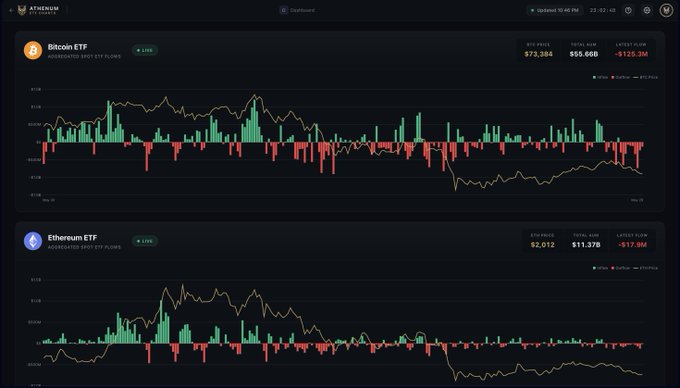Toggle ETH Price legend on Ethereum chart
Viewport: 680px width, 388px height.
tap(645, 268)
